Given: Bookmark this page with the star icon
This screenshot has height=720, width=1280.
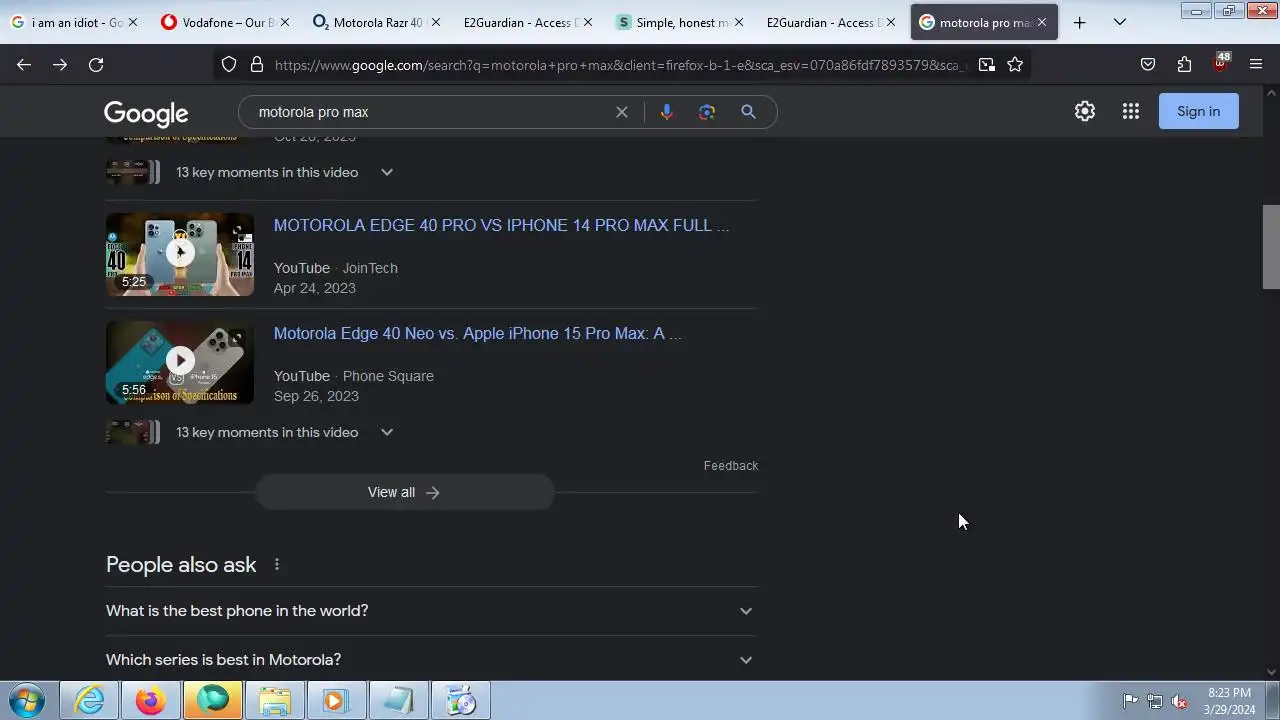Looking at the screenshot, I should point(1015,64).
